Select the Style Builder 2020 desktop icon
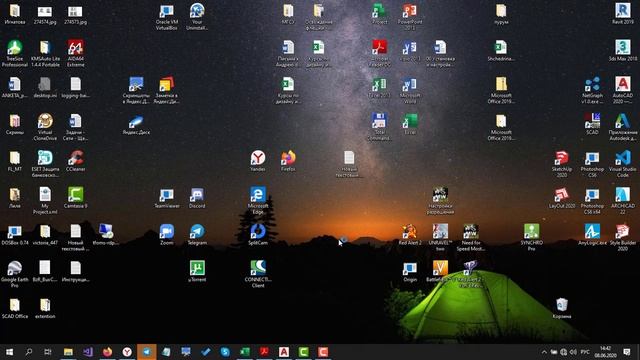This screenshot has width=640, height=360. tap(622, 237)
